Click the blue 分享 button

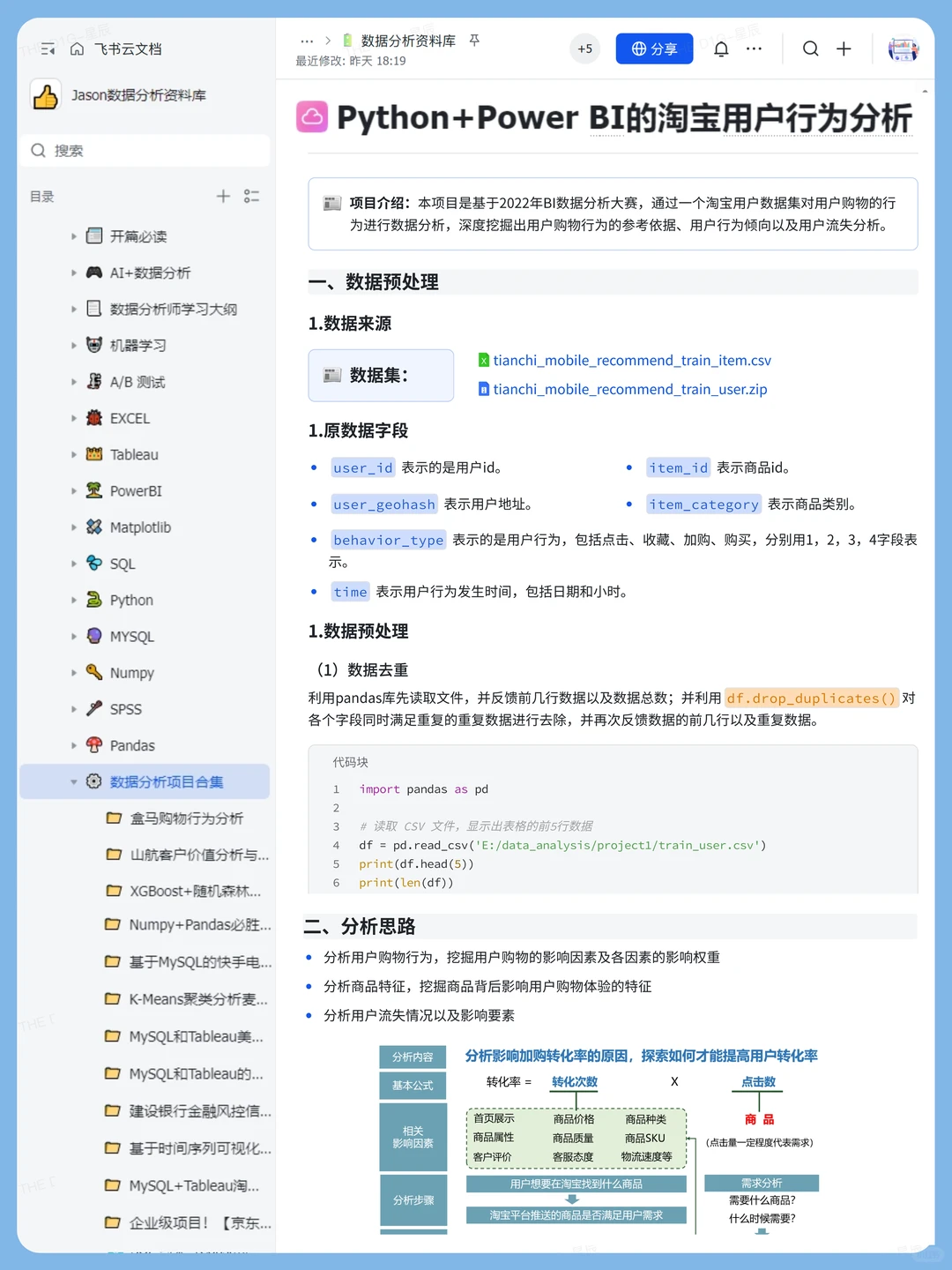point(654,49)
